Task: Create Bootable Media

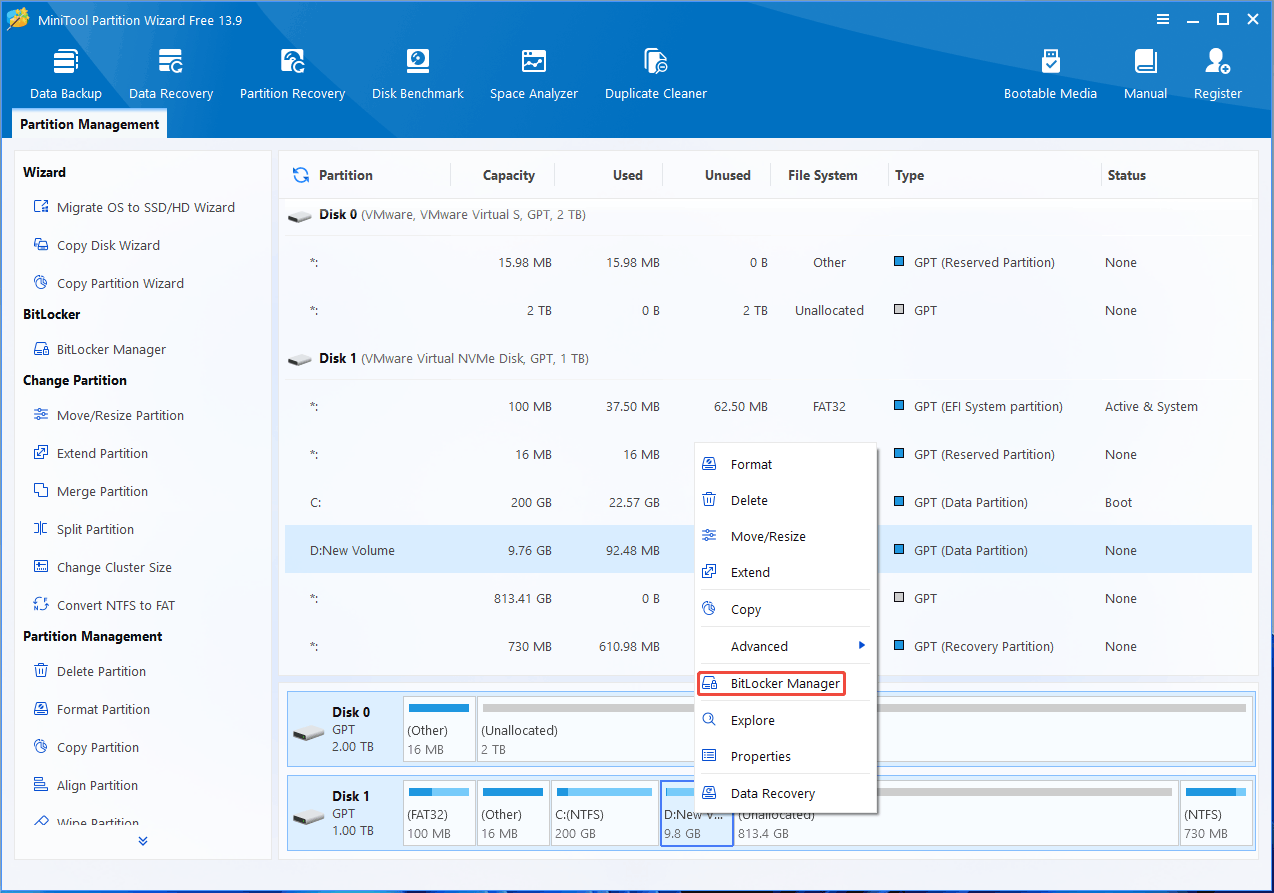Action: [x=1050, y=73]
